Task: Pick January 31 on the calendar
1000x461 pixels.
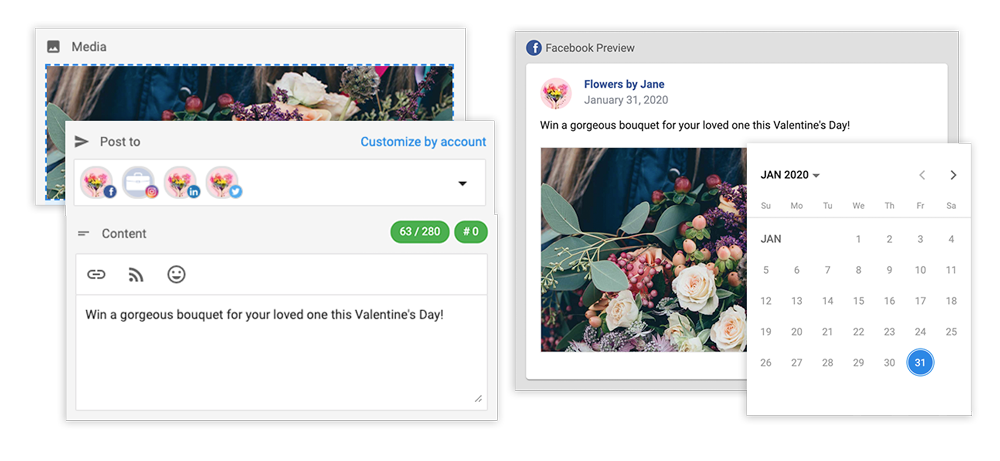Action: coord(920,362)
